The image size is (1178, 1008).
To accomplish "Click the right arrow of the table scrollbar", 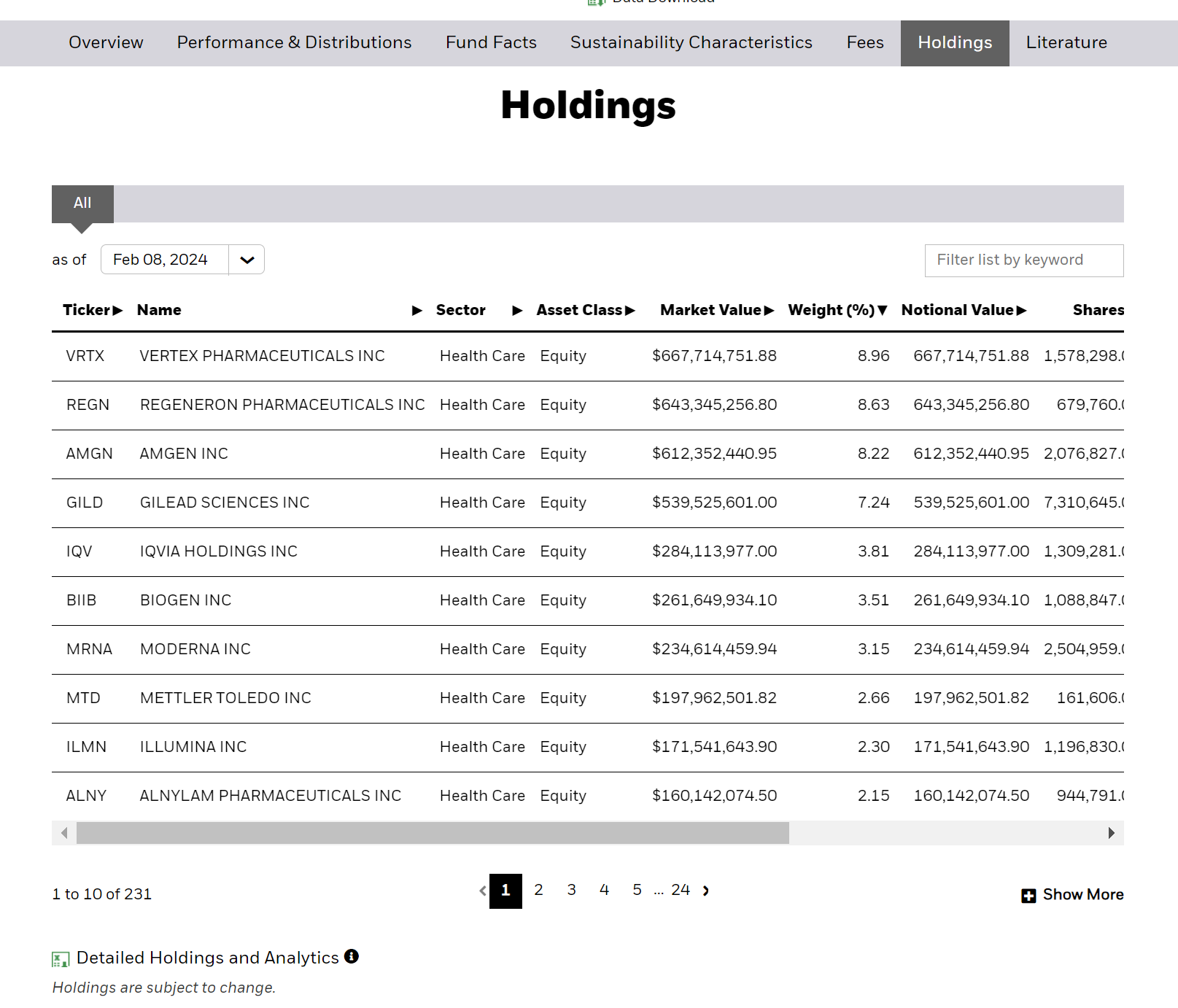I will (x=1112, y=832).
